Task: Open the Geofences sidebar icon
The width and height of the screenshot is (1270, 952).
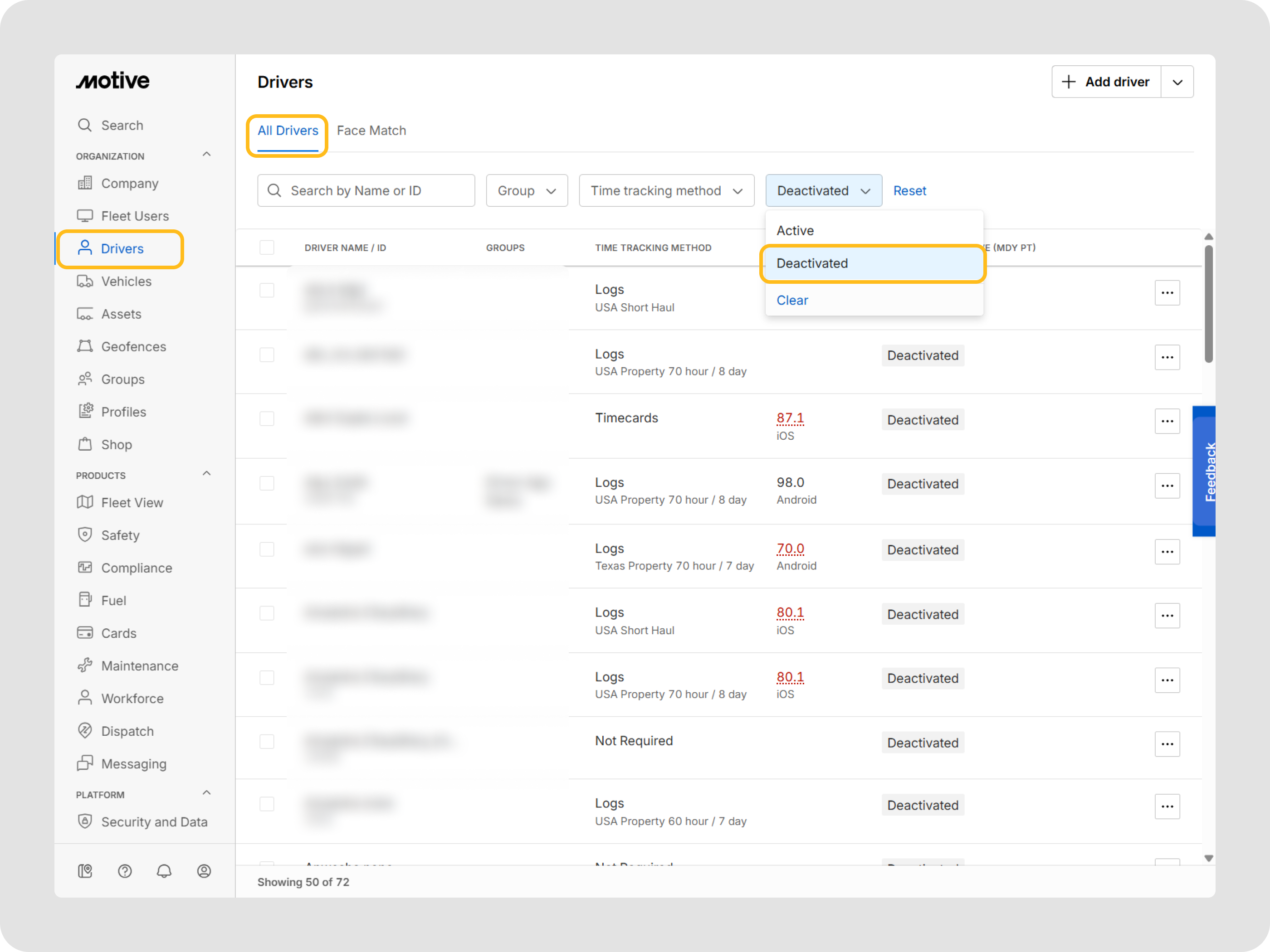Action: click(85, 346)
